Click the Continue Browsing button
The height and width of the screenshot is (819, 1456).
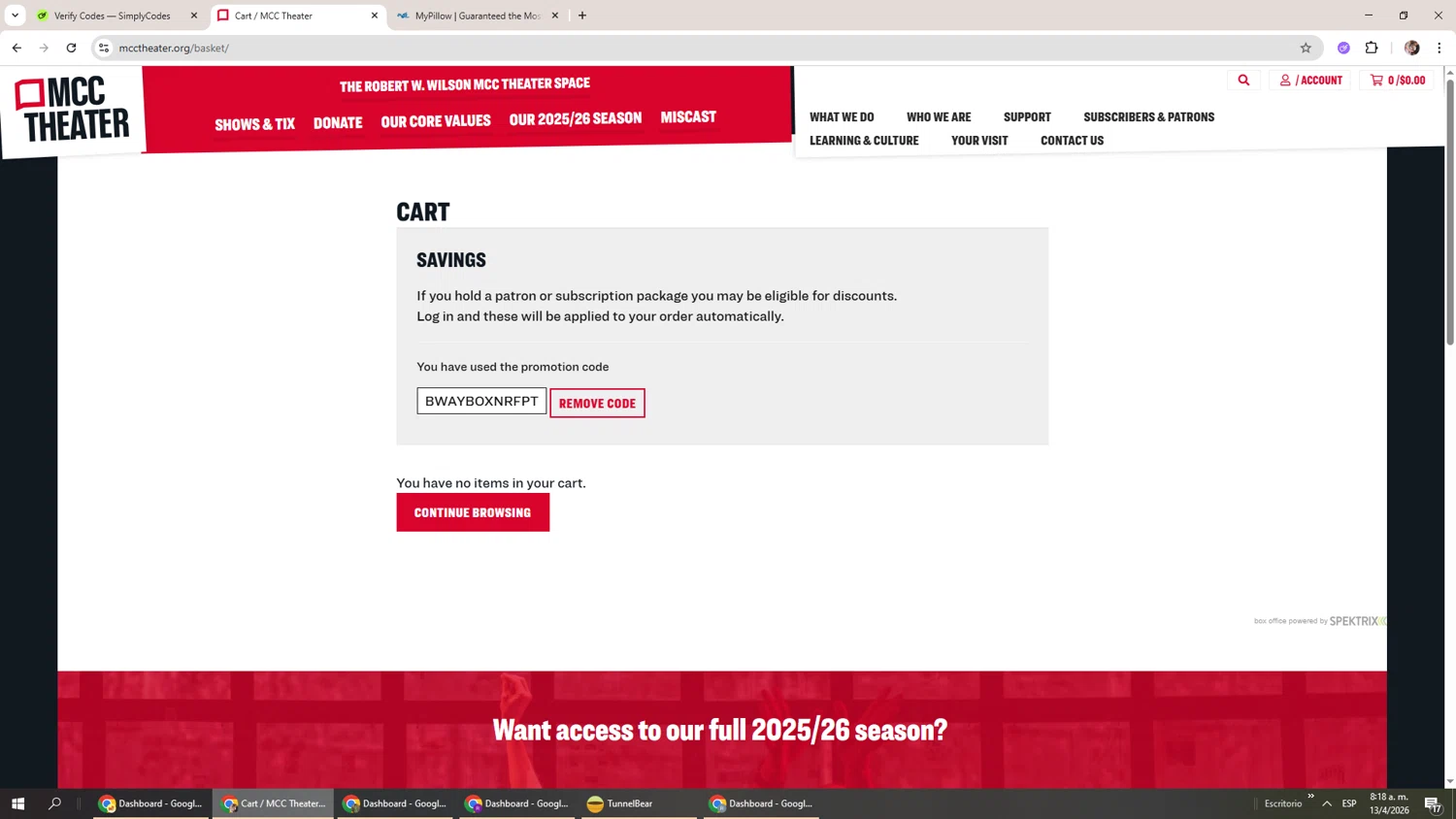[473, 512]
